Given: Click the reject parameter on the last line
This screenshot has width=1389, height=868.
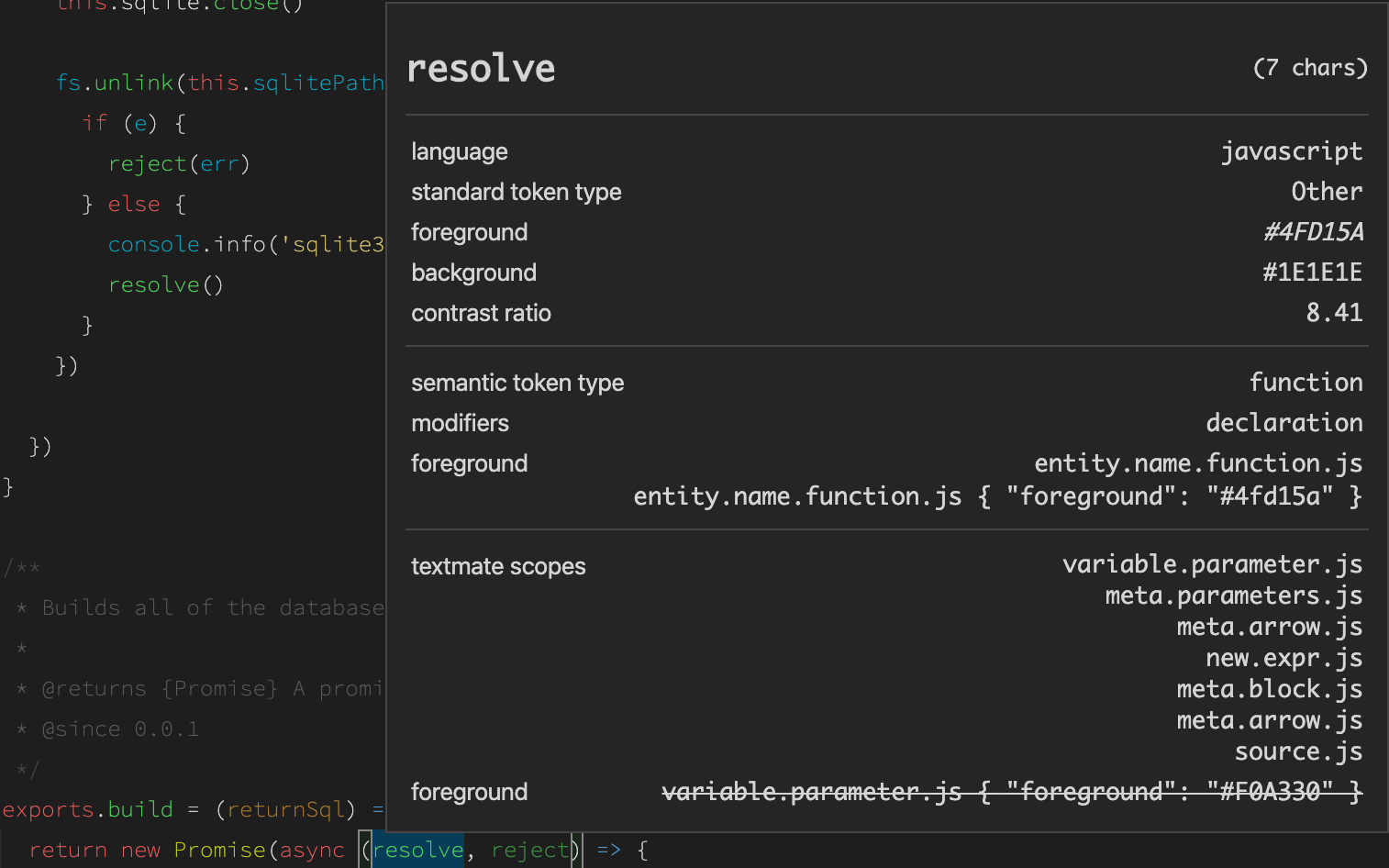Looking at the screenshot, I should click(x=530, y=850).
